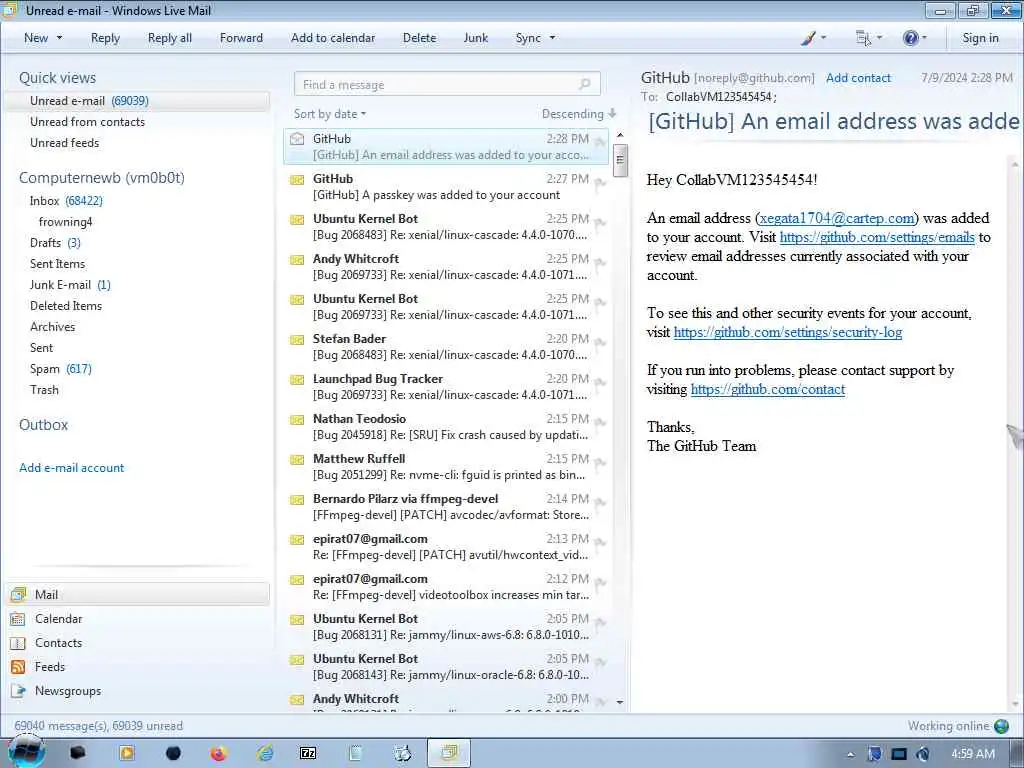Click the search magnifier in Find a message
Image resolution: width=1024 pixels, height=768 pixels.
coord(585,84)
